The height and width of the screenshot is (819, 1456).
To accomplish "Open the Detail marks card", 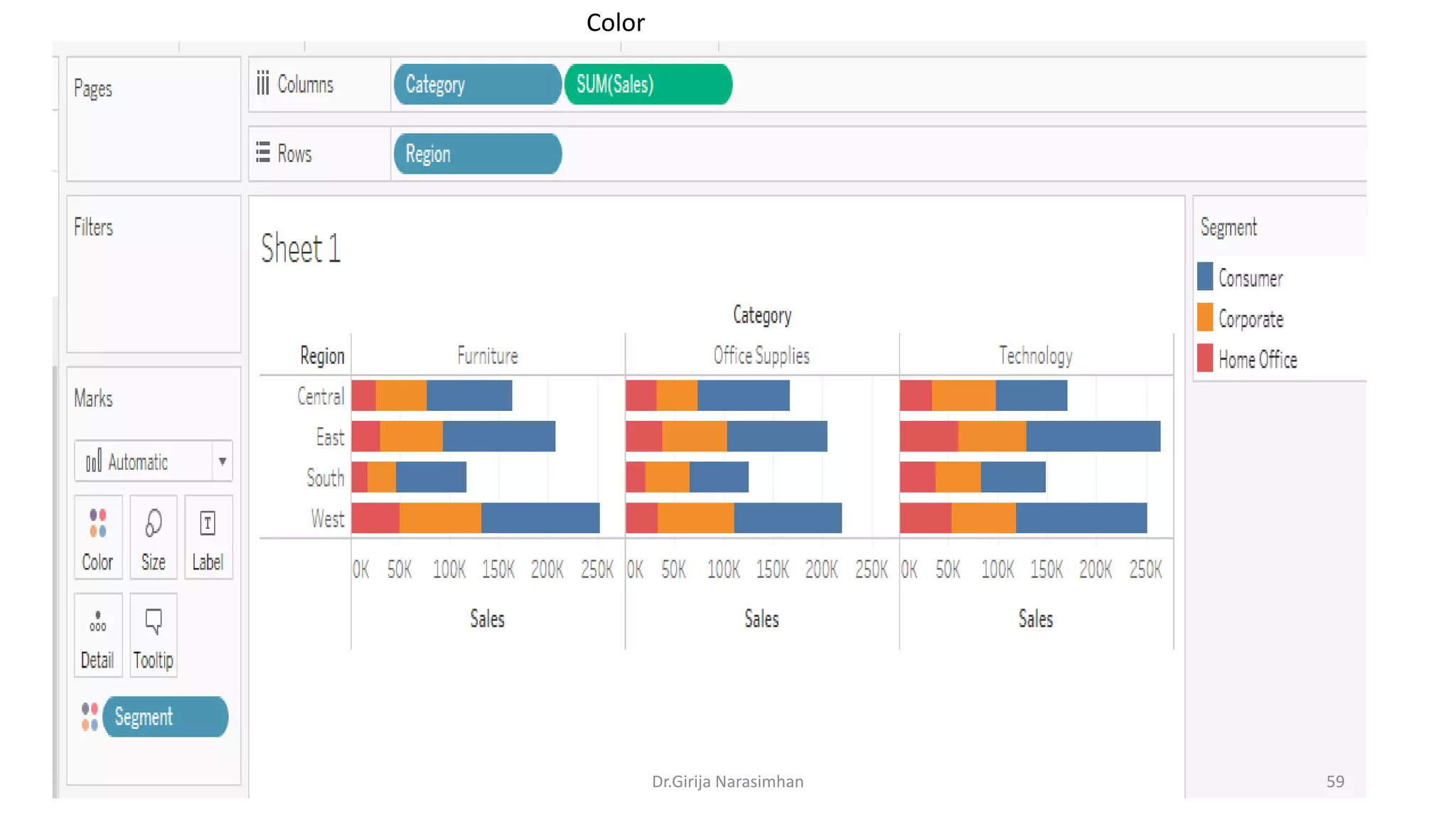I will [x=98, y=635].
